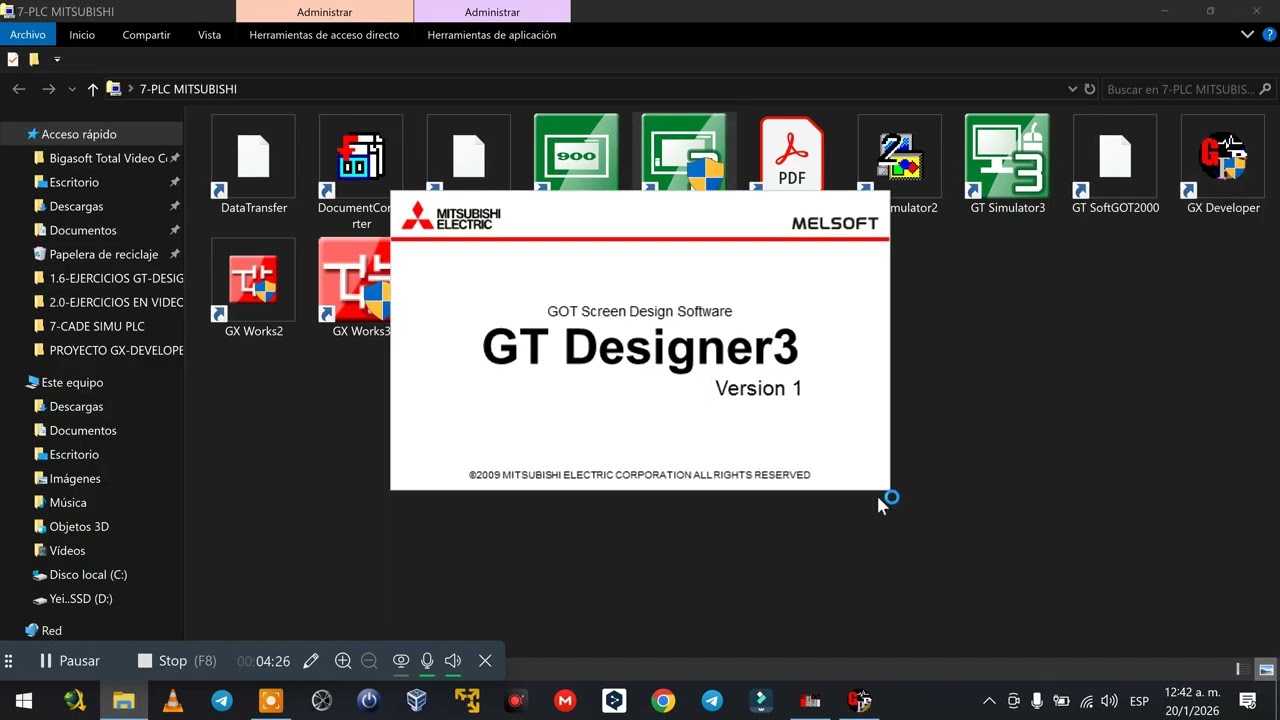Open the Archivo tab
Image resolution: width=1280 pixels, height=720 pixels.
click(x=28, y=35)
